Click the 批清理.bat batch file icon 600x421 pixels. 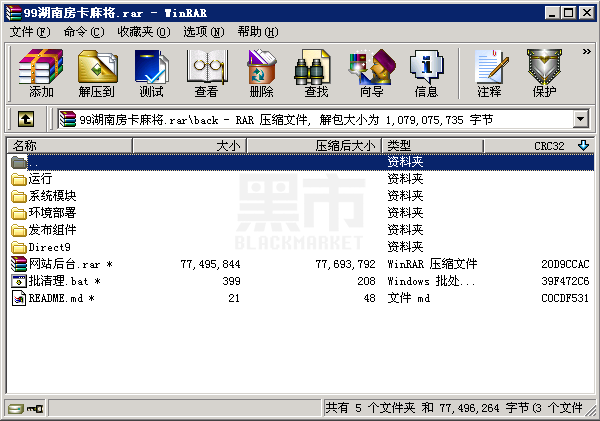[x=19, y=281]
